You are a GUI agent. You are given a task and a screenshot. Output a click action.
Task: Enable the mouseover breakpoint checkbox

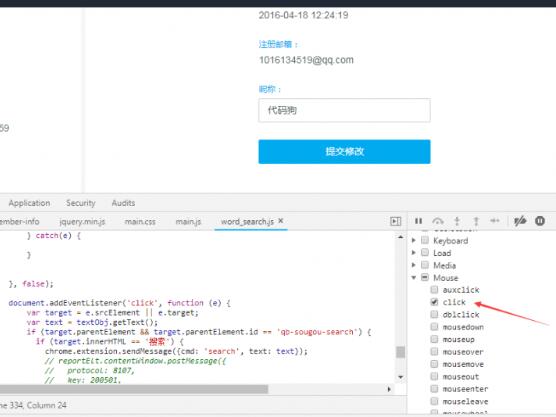434,351
